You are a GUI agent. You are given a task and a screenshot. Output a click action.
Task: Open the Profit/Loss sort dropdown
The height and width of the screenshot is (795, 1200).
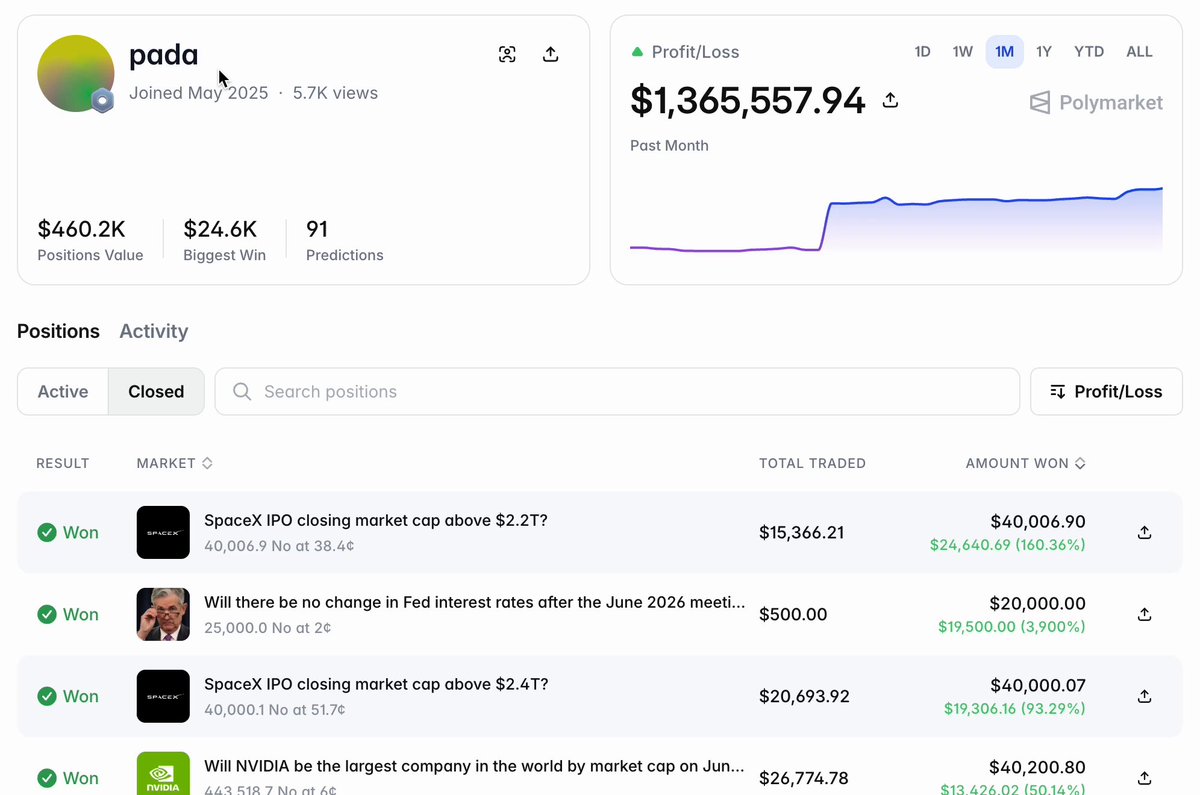[1106, 392]
